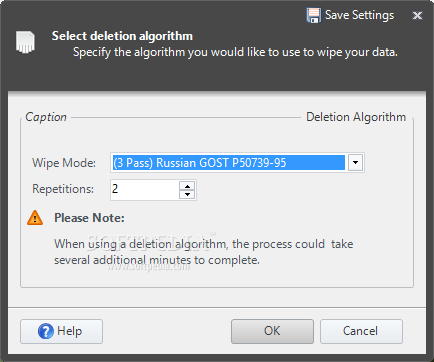Click the italic Caption group label
This screenshot has height=362, width=434.
[x=46, y=117]
